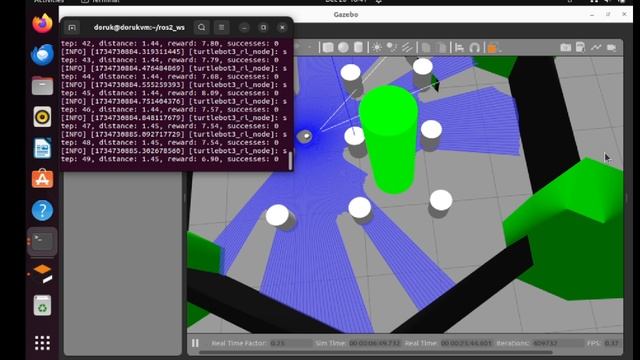
Task: Open the terminal hamburger menu
Action: (222, 28)
